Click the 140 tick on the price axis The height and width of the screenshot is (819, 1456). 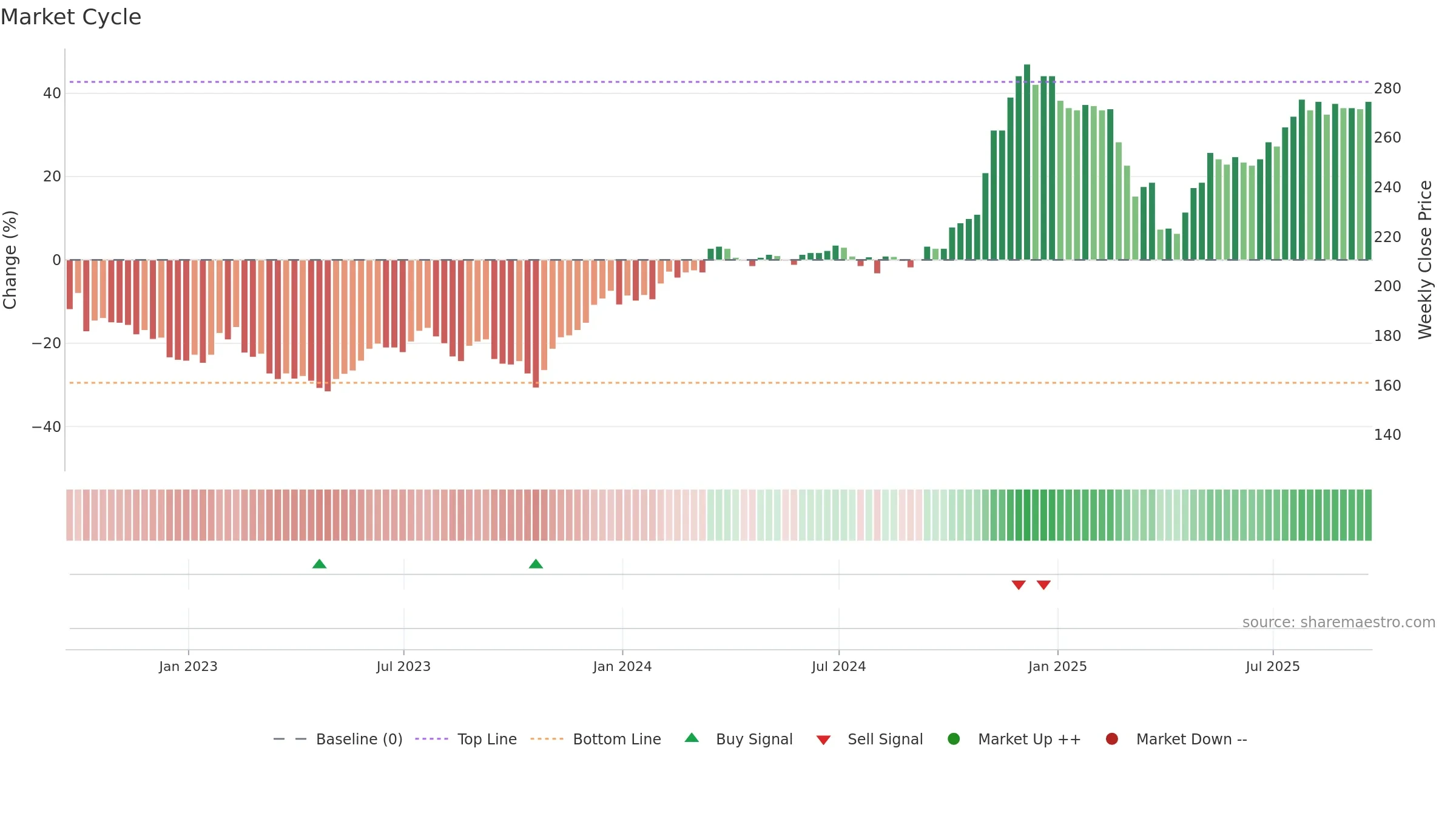point(1387,435)
